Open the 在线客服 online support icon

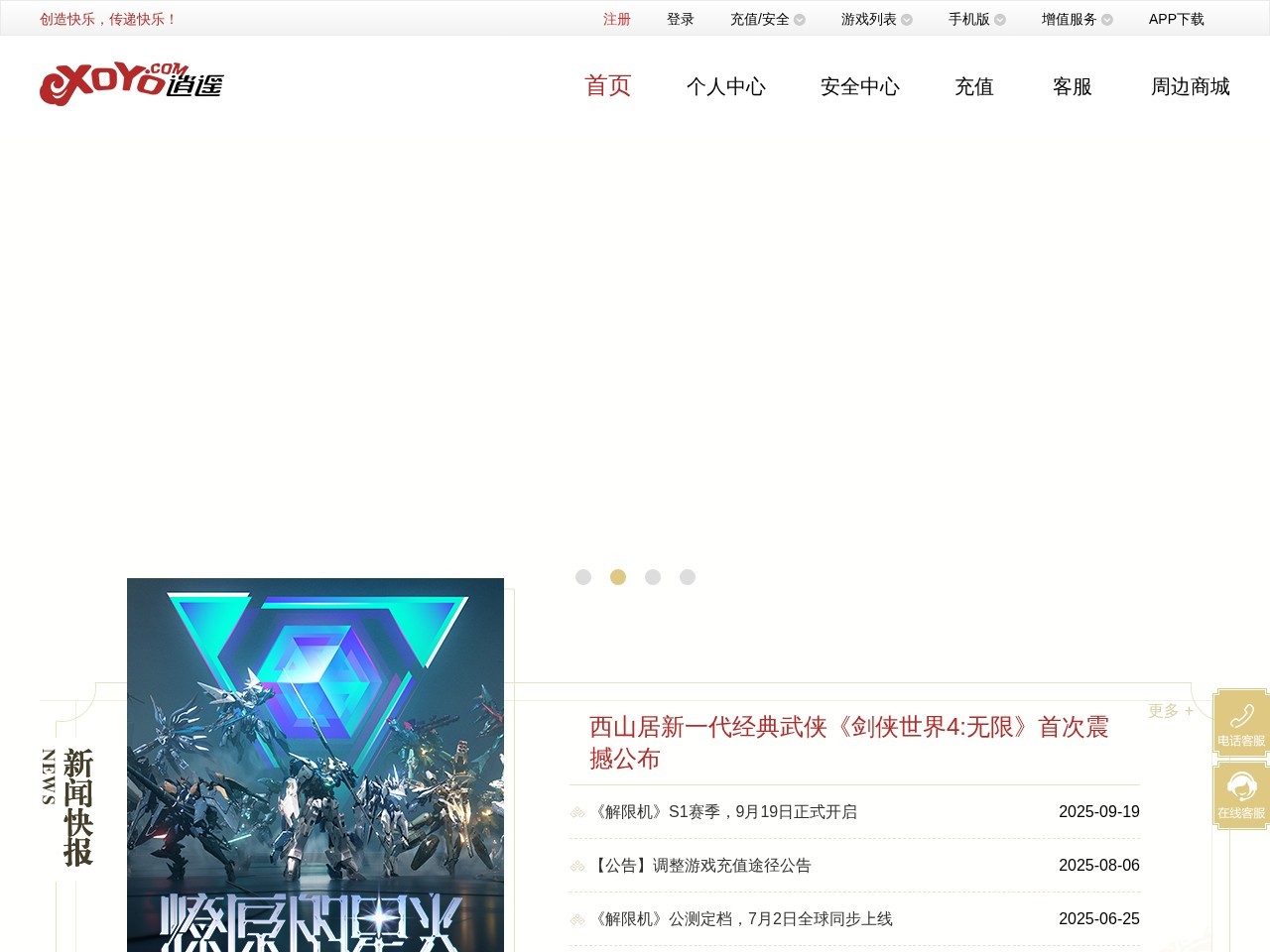pos(1241,796)
